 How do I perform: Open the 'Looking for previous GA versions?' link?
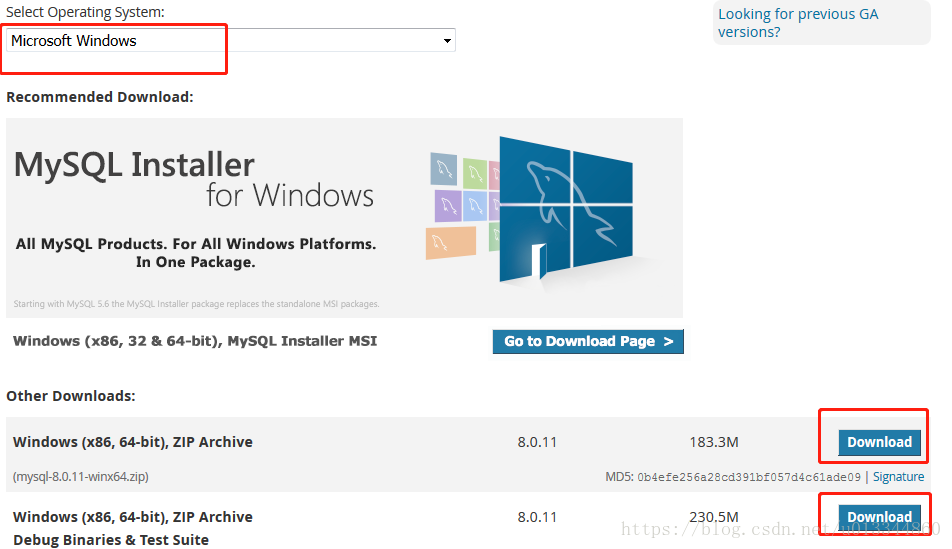click(x=798, y=23)
